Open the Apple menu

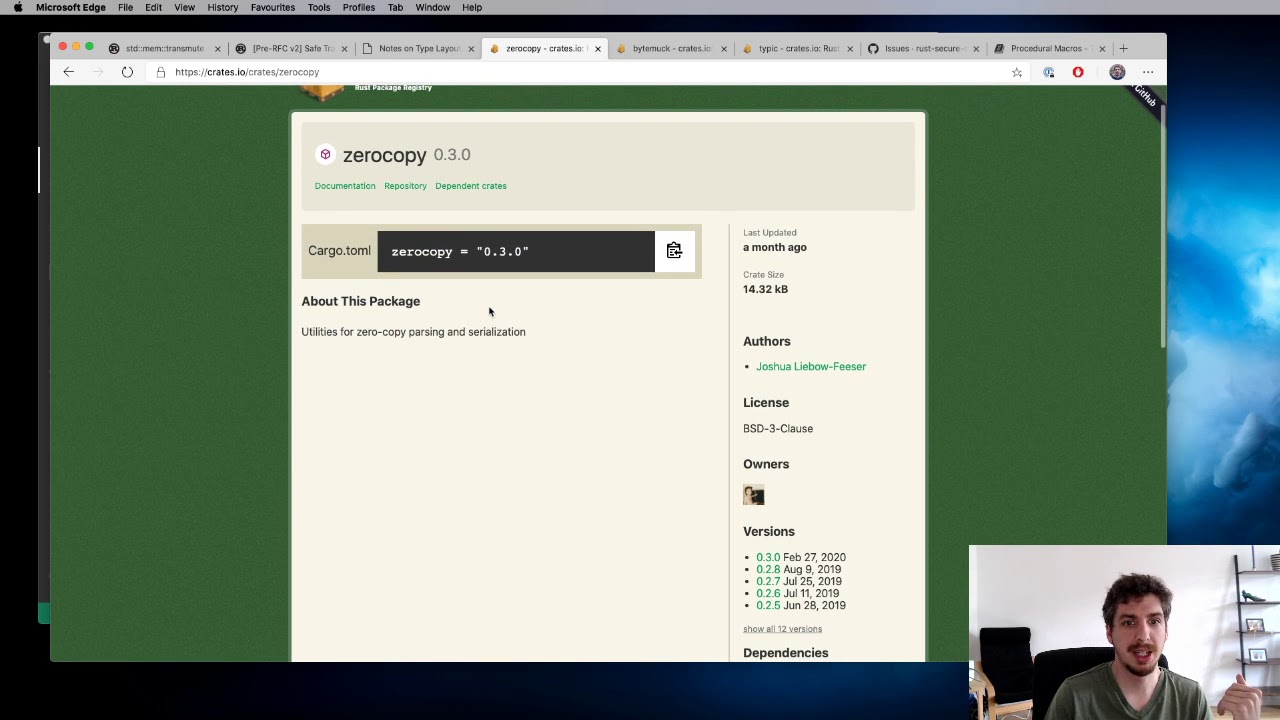coord(17,7)
